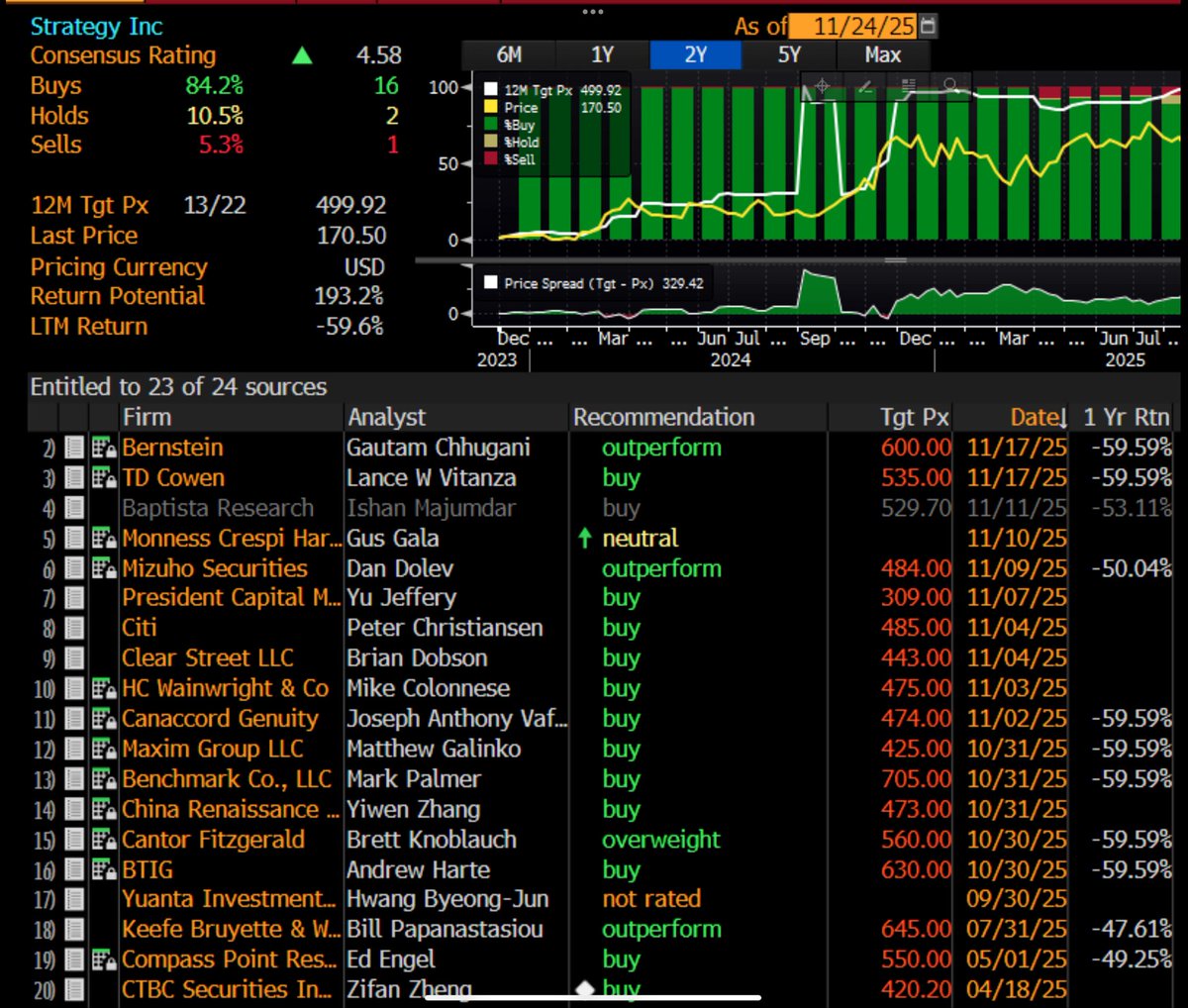Open the locked report icon for TD Cowen

pos(104,478)
